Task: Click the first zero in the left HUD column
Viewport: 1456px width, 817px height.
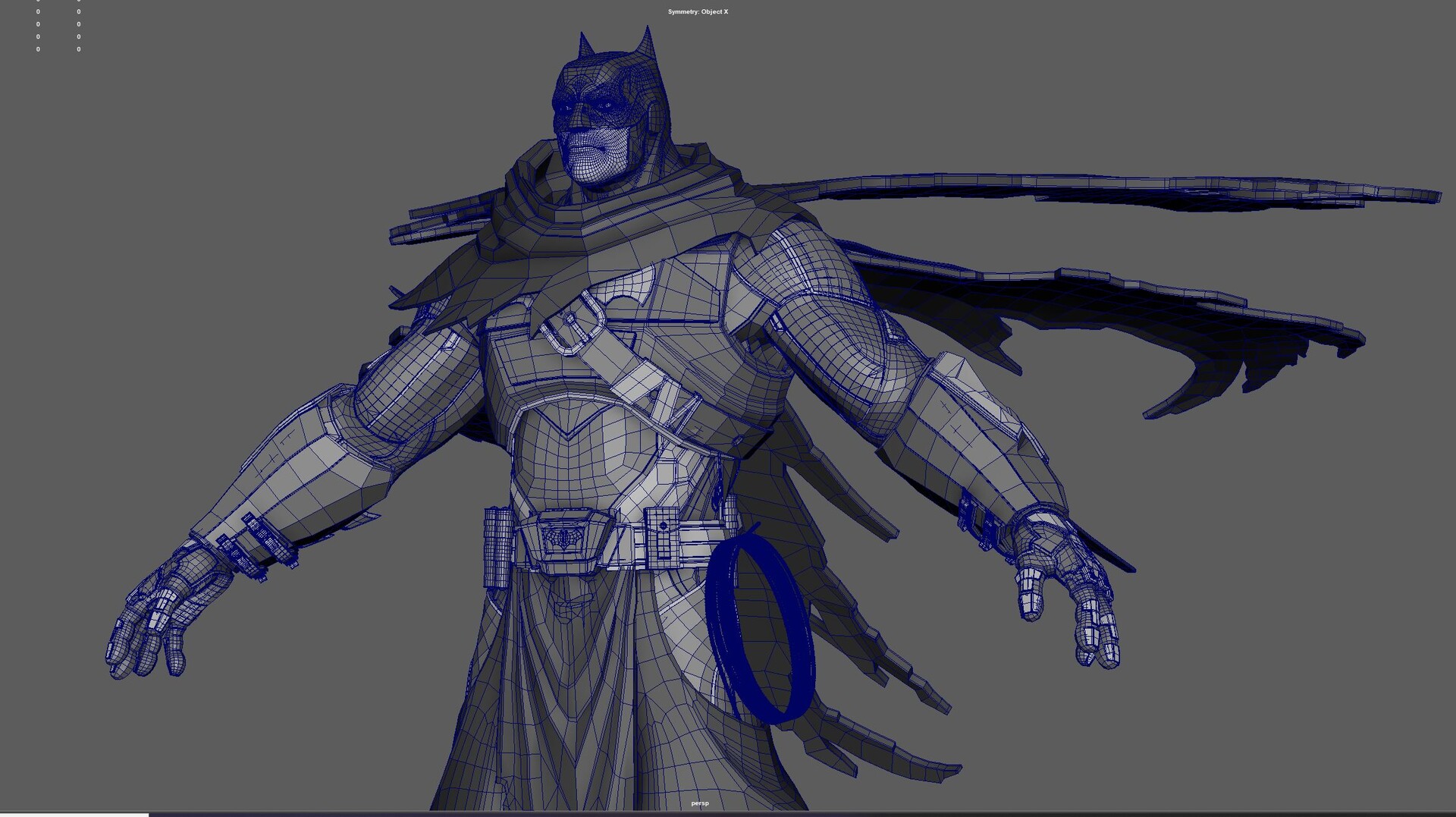Action: [36, 2]
